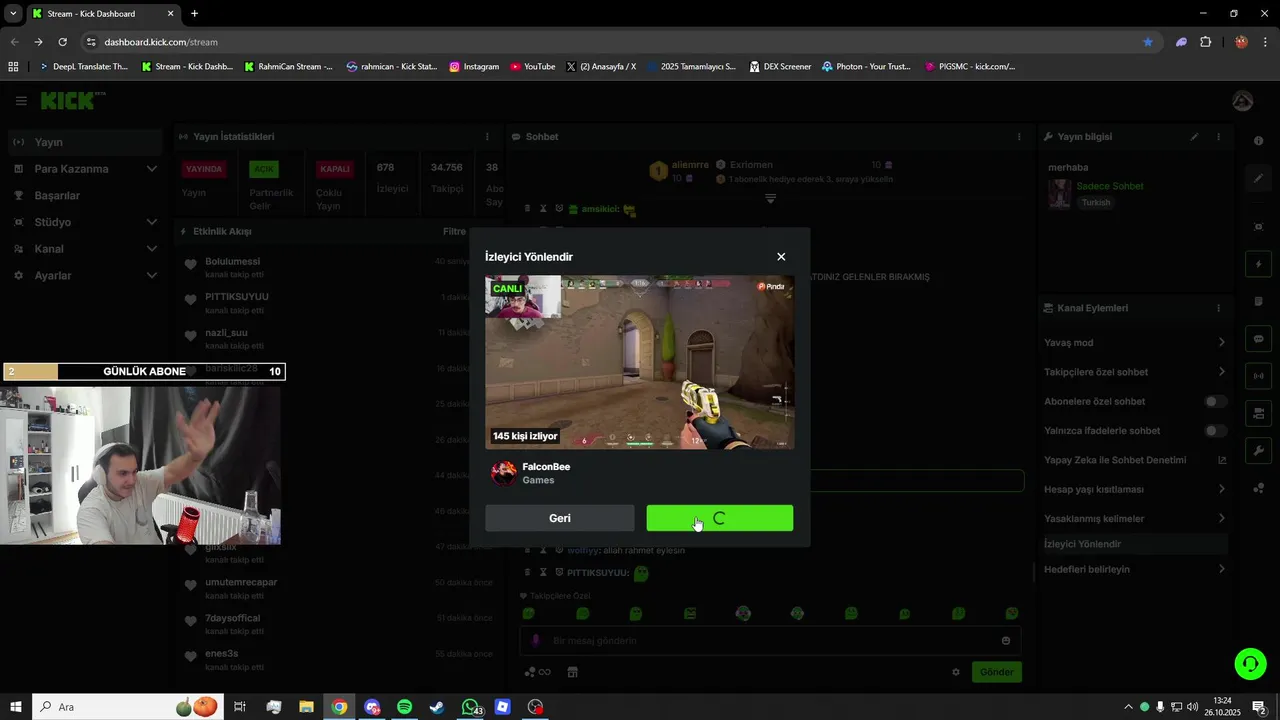The height and width of the screenshot is (720, 1280).
Task: Open Chrome extensions puzzle icon
Action: 1205,42
